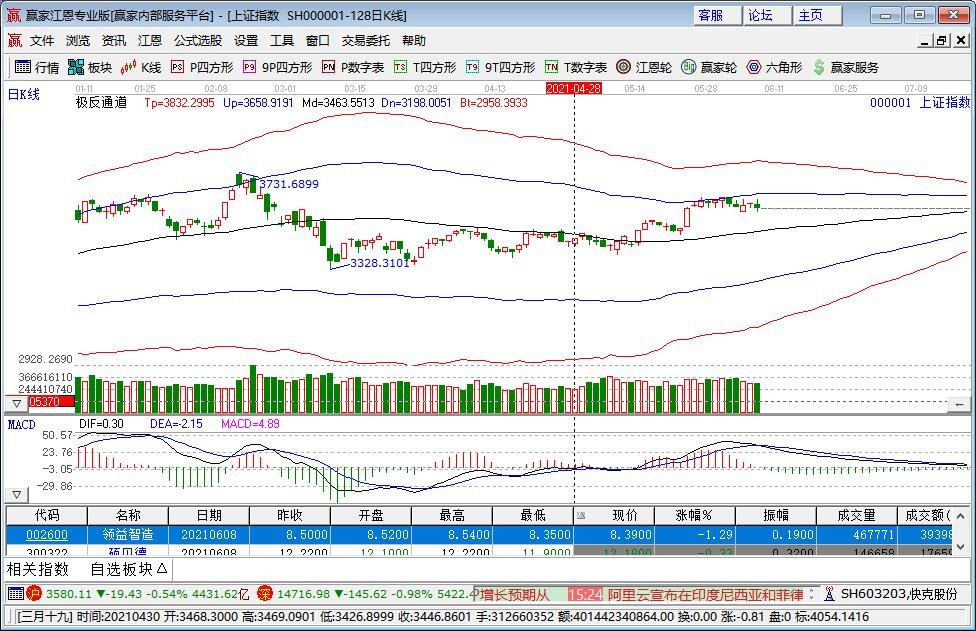
Task: Launch the 赢家轮 wheel tool
Action: (708, 67)
